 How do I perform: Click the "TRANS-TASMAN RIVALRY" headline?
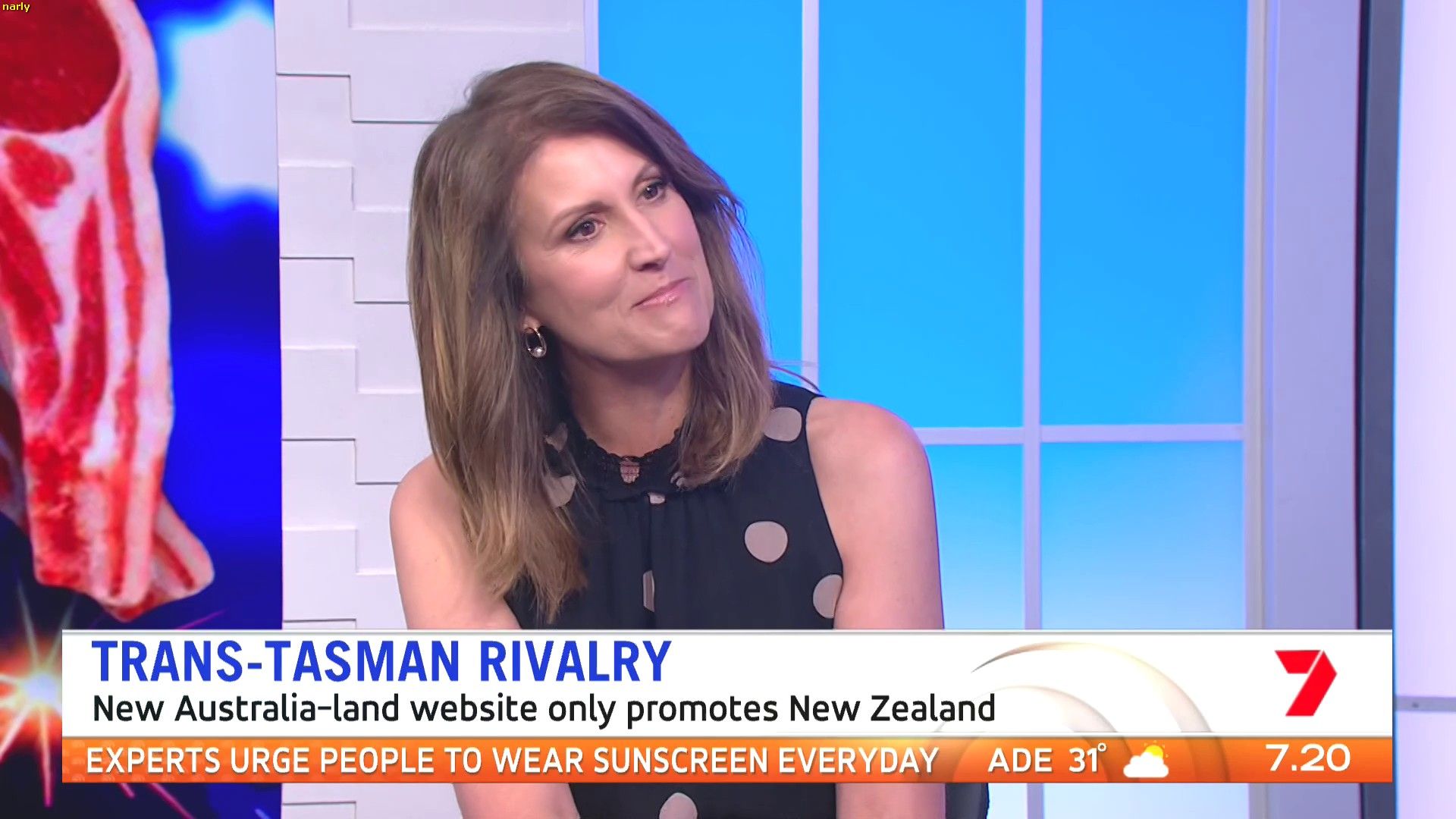coord(381,662)
